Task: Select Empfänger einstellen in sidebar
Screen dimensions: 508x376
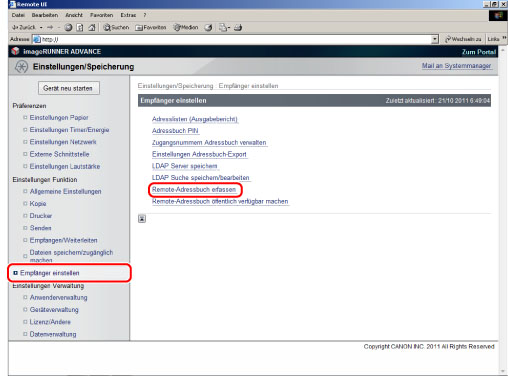Action: pos(50,273)
